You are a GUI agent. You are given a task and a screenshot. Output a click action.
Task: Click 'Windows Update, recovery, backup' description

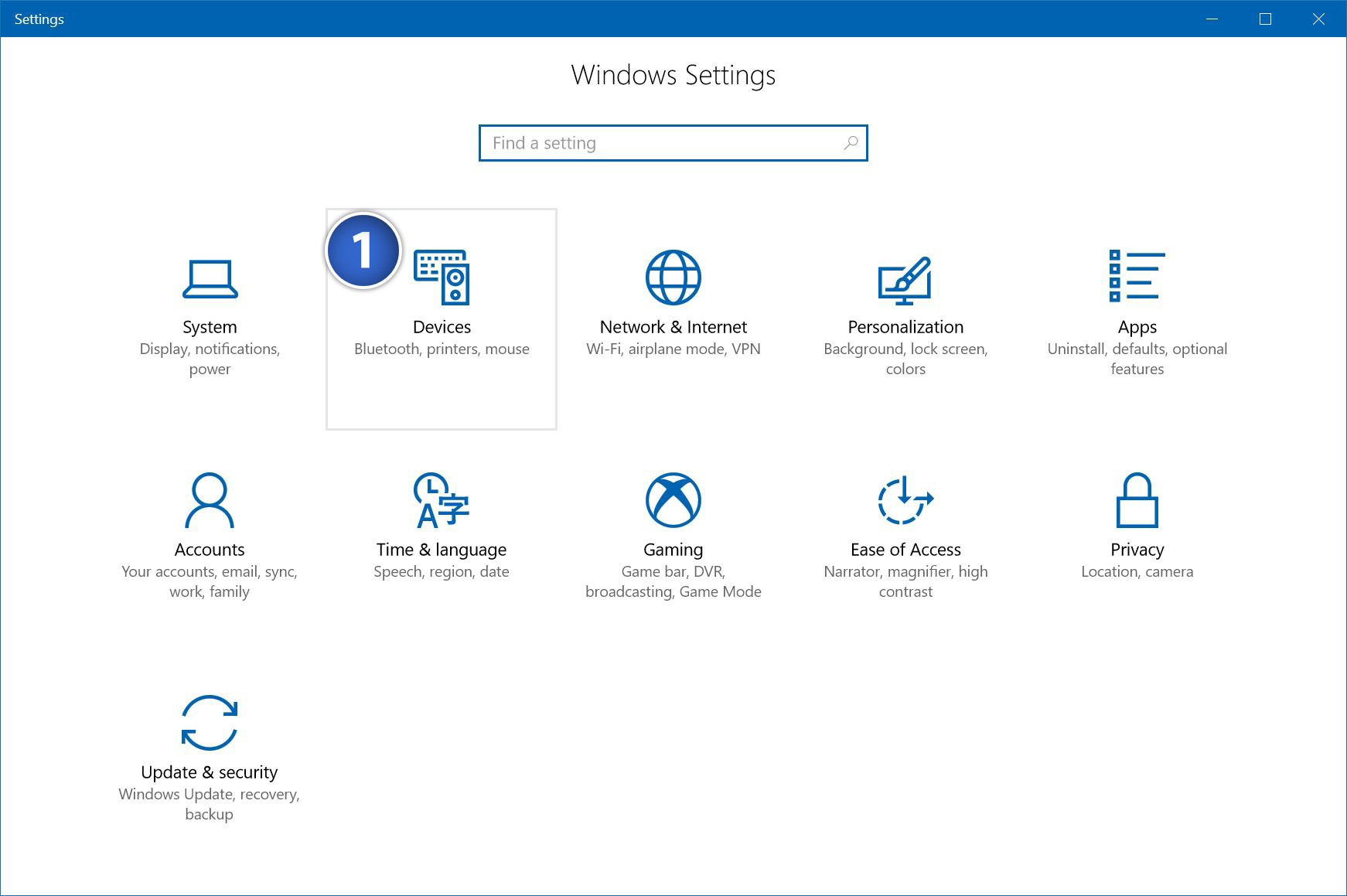(x=210, y=804)
